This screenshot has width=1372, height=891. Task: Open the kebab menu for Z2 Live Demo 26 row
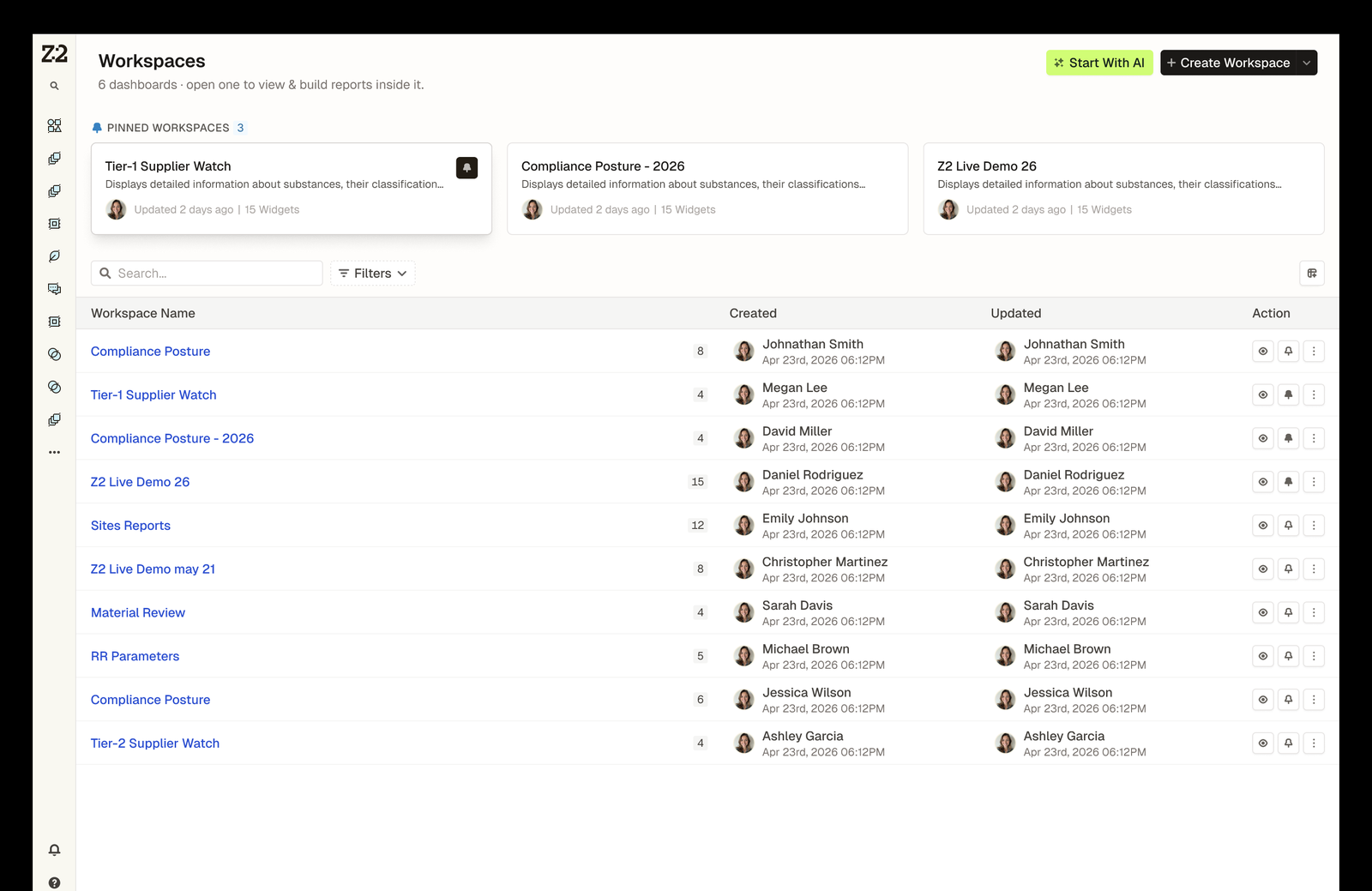(x=1314, y=482)
